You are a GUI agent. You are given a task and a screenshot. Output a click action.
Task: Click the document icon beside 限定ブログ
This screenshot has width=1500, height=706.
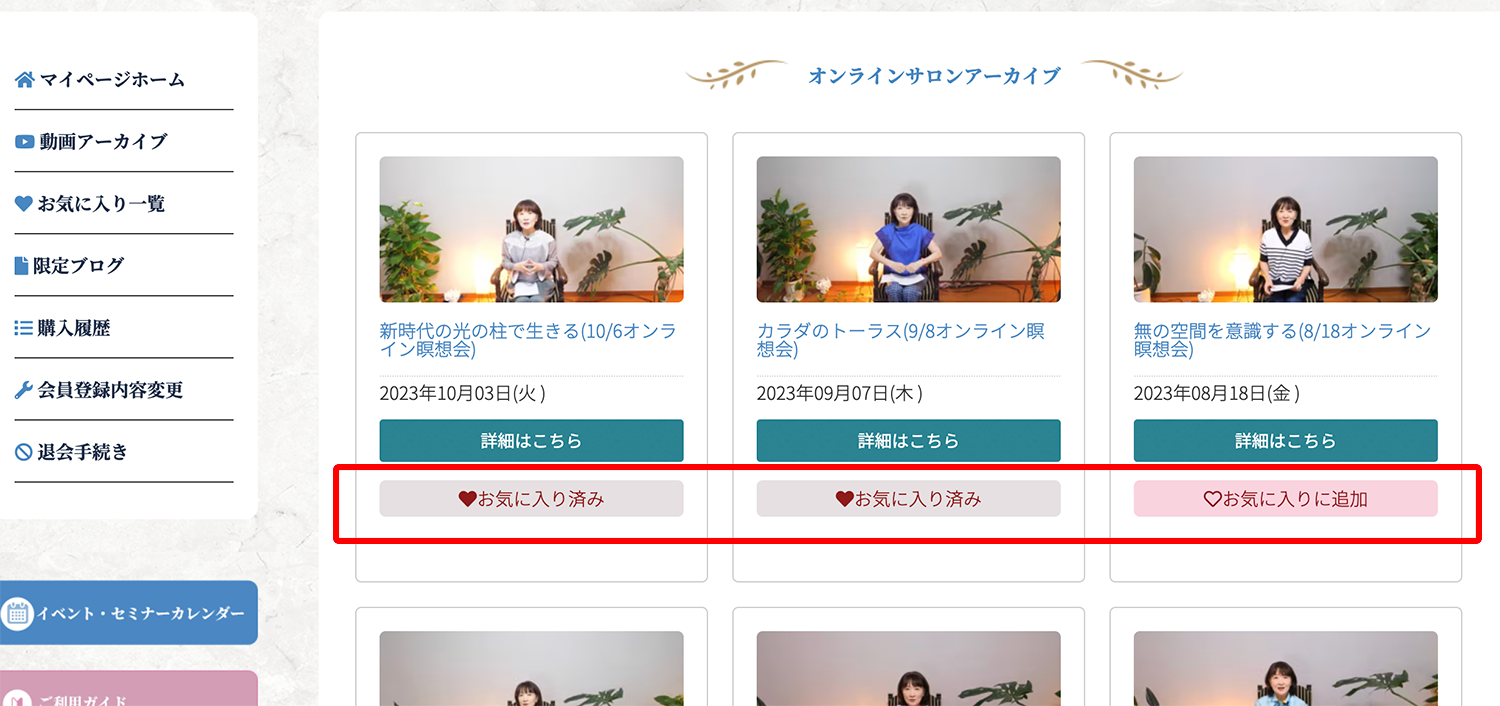22,265
